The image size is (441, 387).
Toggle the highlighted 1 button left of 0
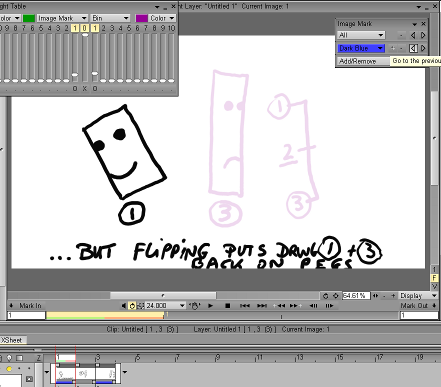click(x=75, y=28)
